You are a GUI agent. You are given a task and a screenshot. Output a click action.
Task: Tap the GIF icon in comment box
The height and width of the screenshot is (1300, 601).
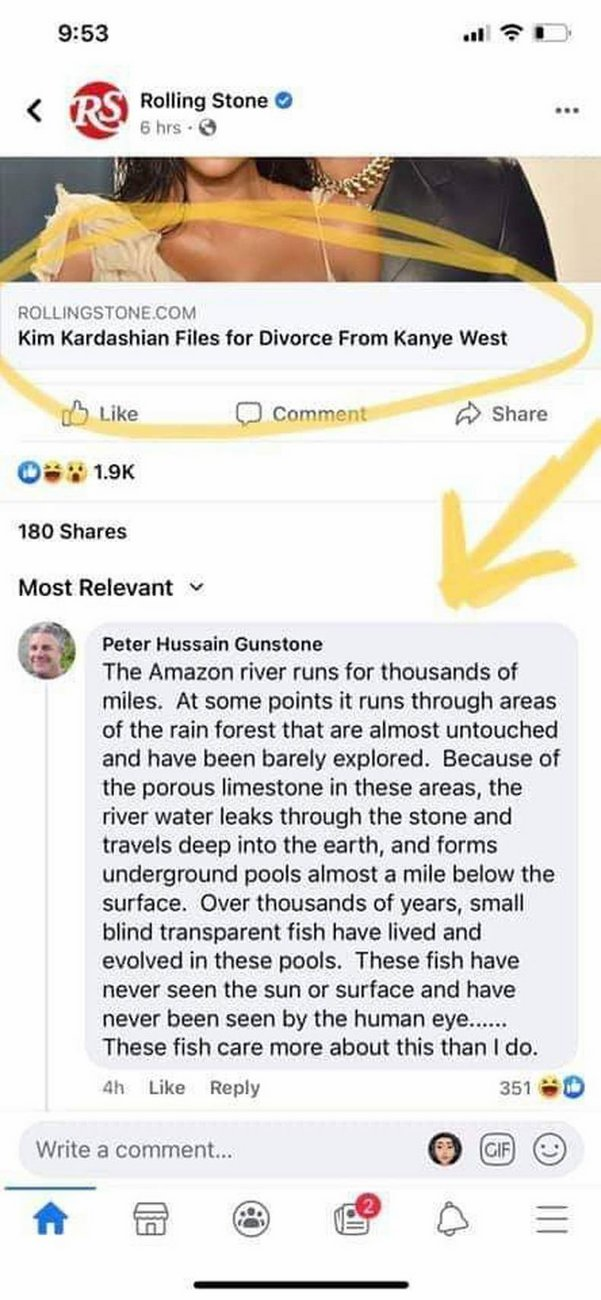[502, 1149]
